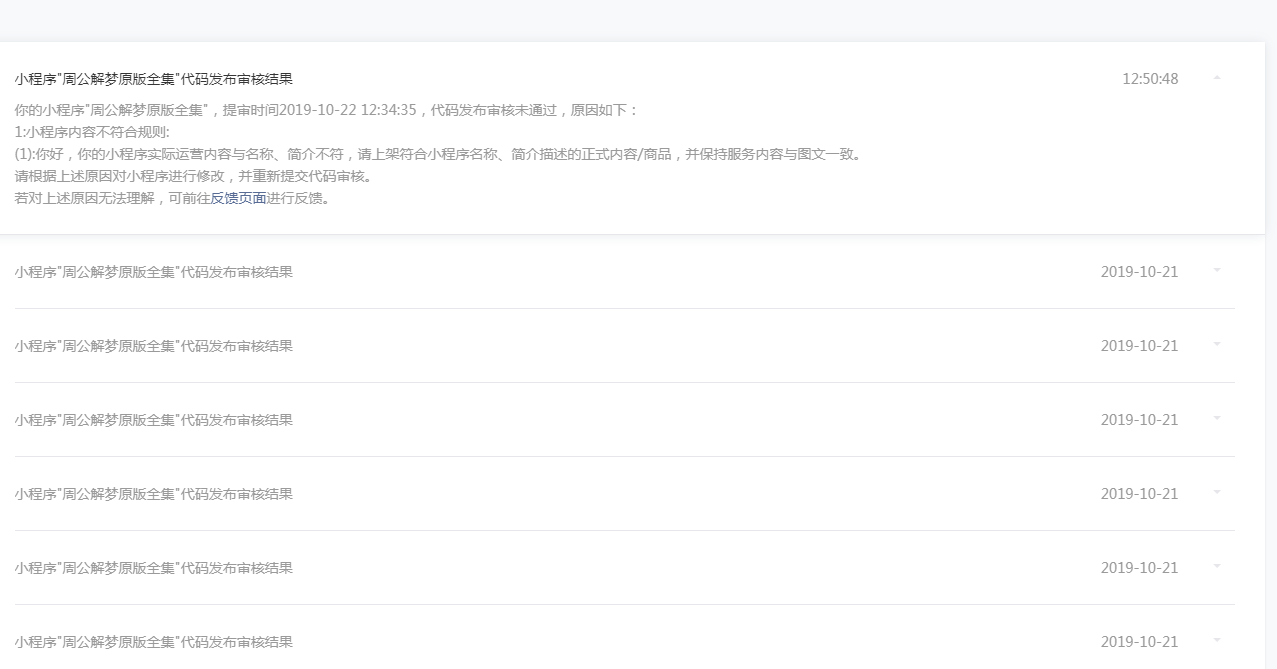Click the line containing 提审时间2019-10-22 12:34:35
The width and height of the screenshot is (1277, 669).
click(x=326, y=110)
